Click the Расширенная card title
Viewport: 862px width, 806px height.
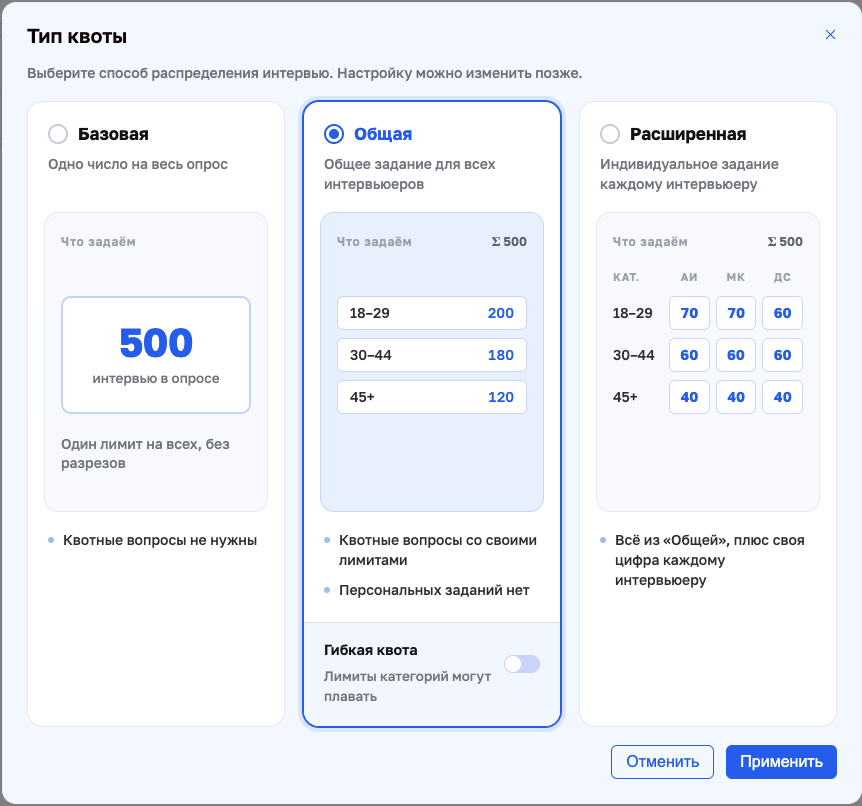(x=688, y=134)
